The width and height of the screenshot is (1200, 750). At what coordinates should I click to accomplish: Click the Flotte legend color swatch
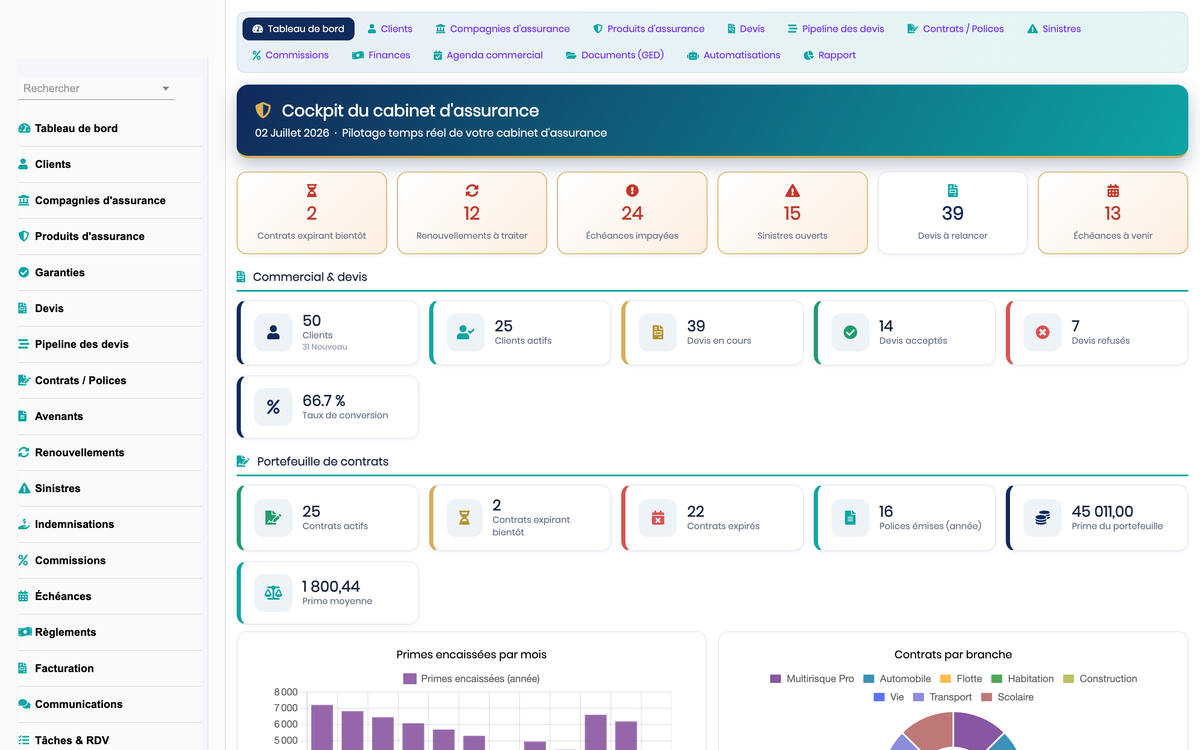[945, 678]
